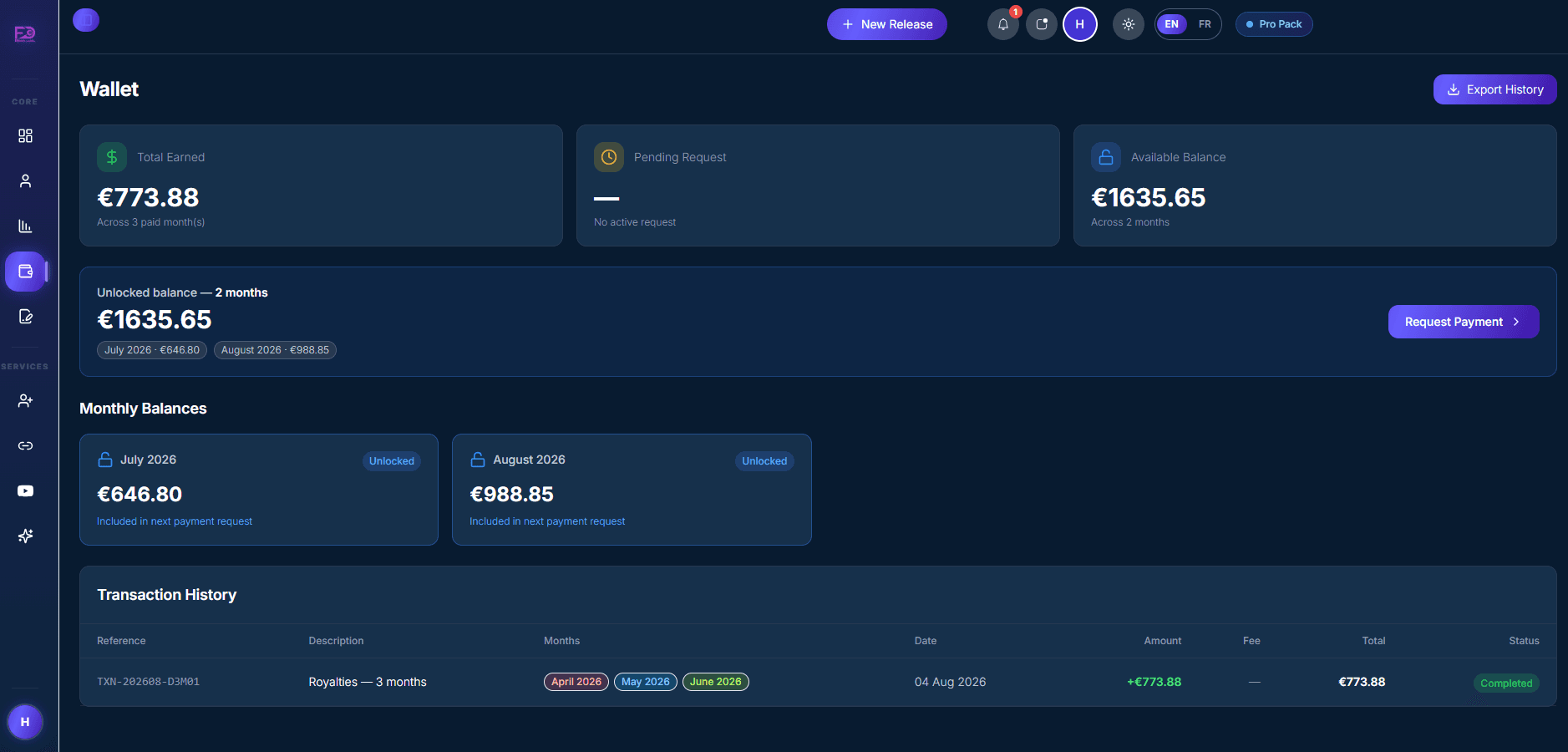This screenshot has height=752, width=1568.
Task: Click the Available Balance lock icon
Action: pyautogui.click(x=1106, y=157)
